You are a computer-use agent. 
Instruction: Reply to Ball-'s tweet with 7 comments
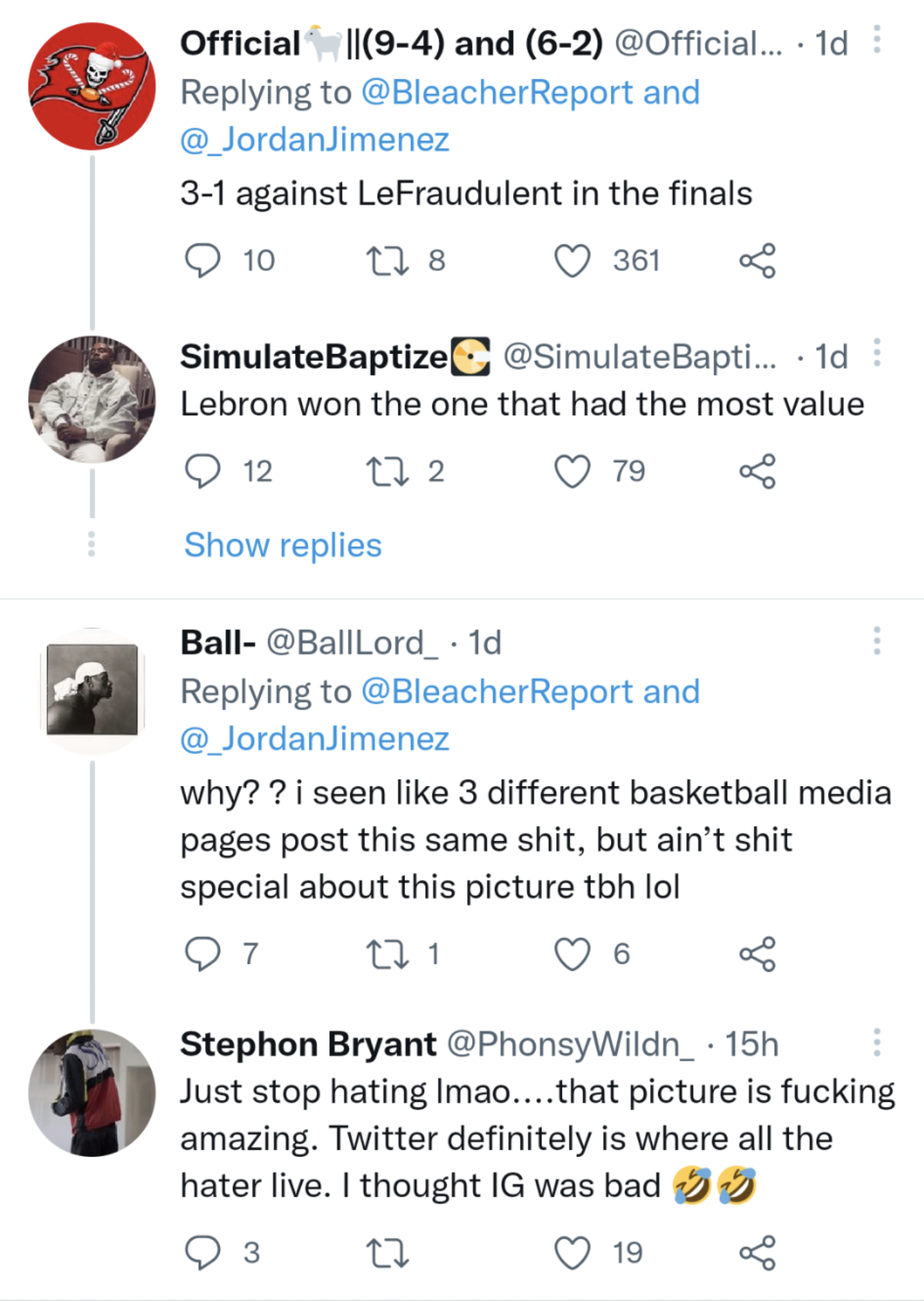point(203,954)
